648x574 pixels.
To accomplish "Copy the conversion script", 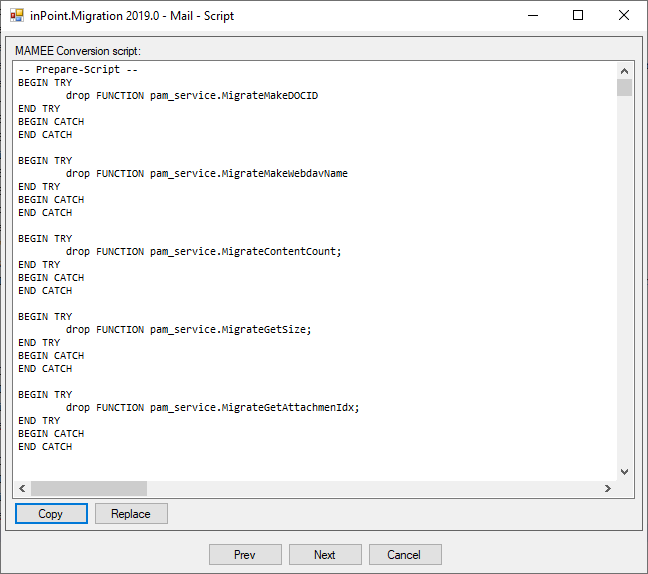I will (50, 514).
